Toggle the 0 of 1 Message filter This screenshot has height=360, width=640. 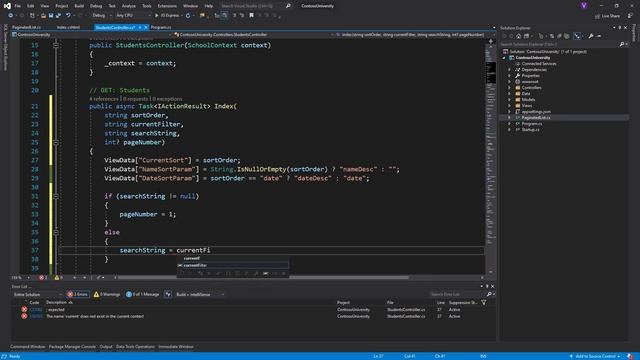(142, 294)
